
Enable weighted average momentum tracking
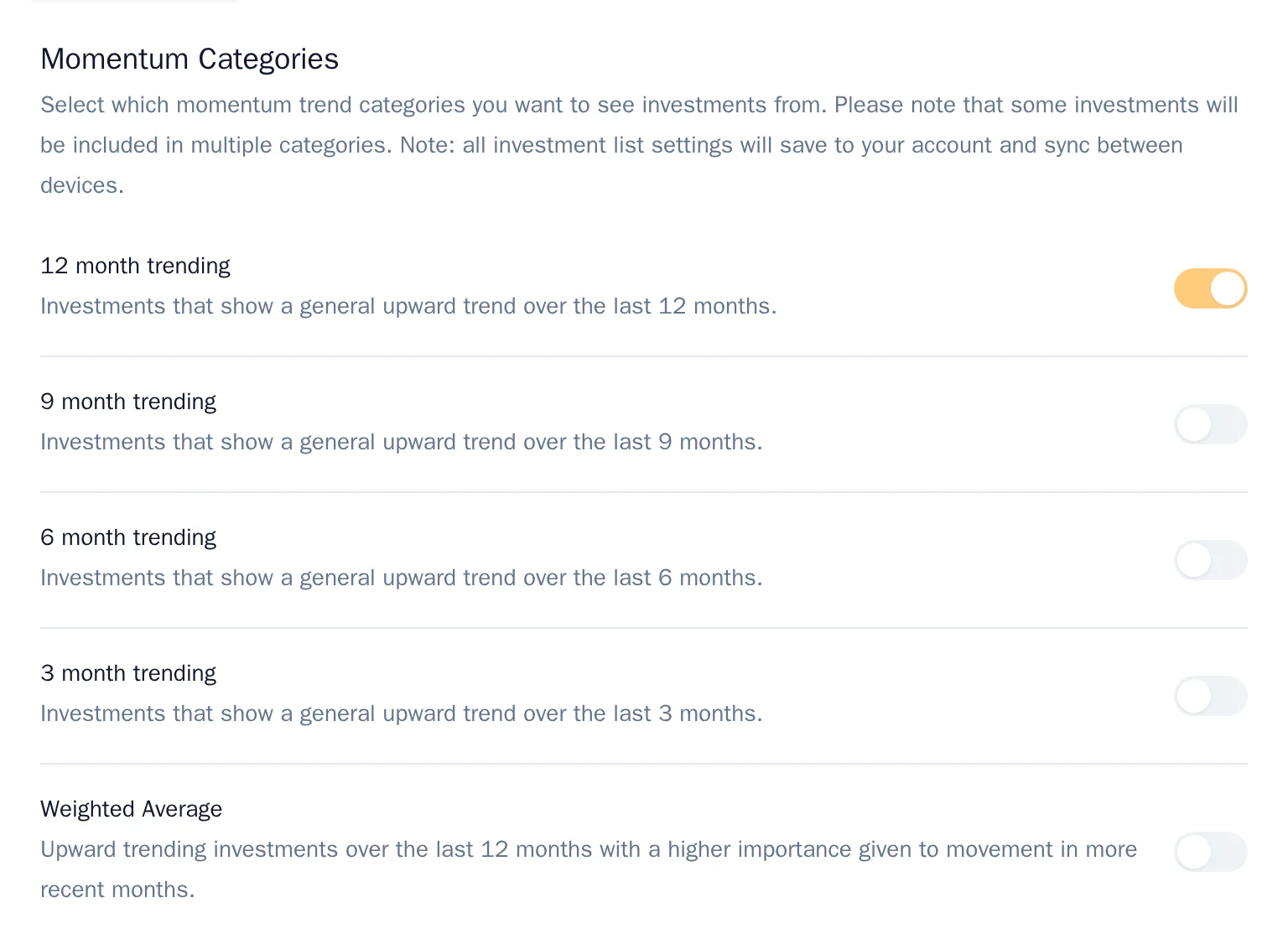tap(1210, 851)
